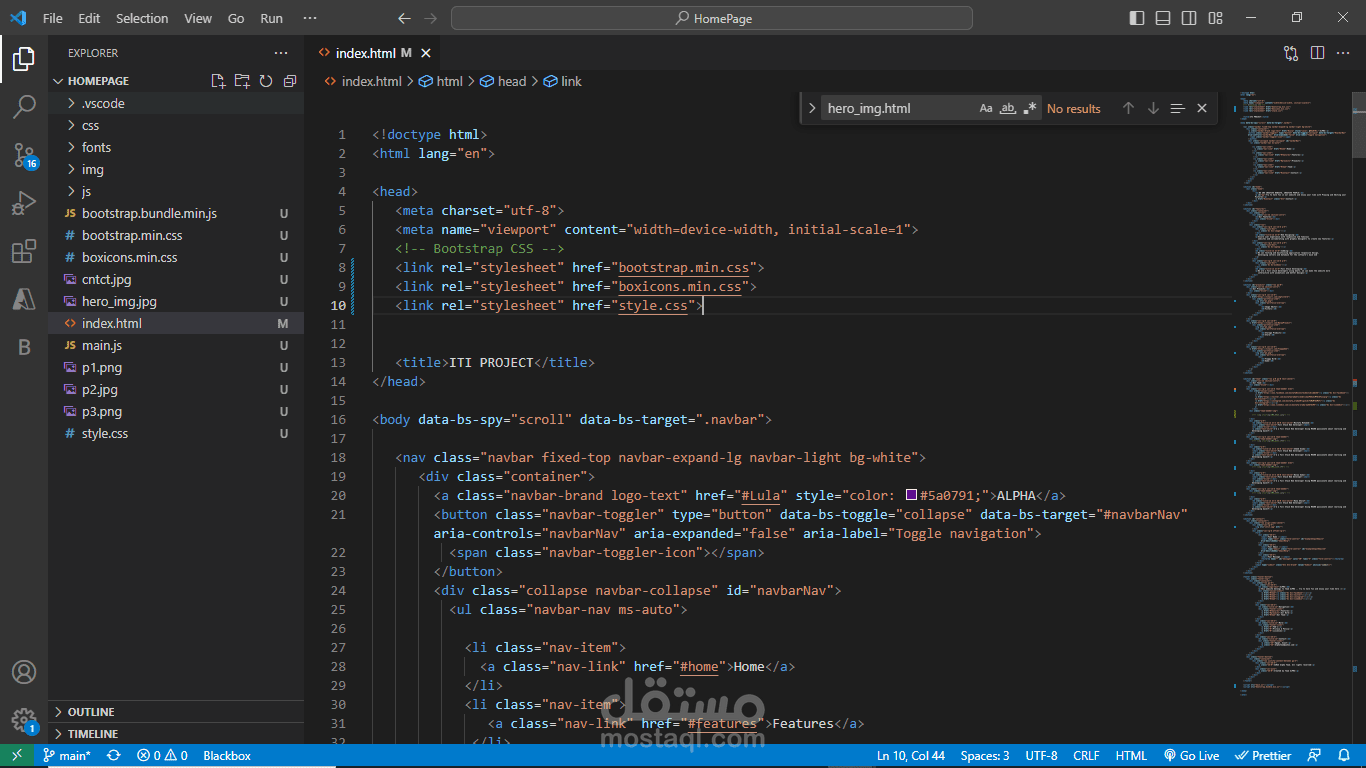
Task: Click New Folder icon in HOMEPAGE header
Action: tap(242, 81)
